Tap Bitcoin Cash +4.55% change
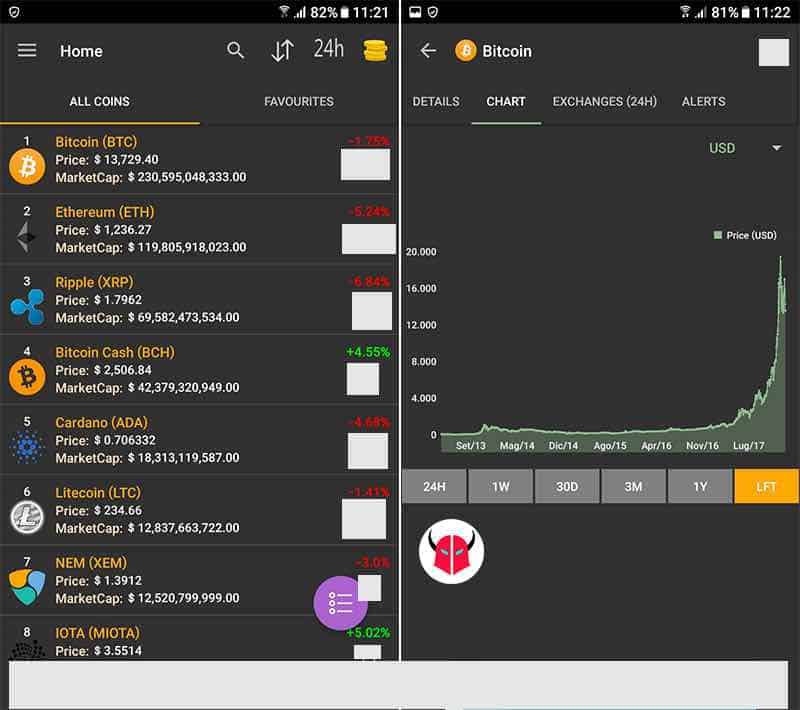The image size is (800, 710). [x=368, y=352]
